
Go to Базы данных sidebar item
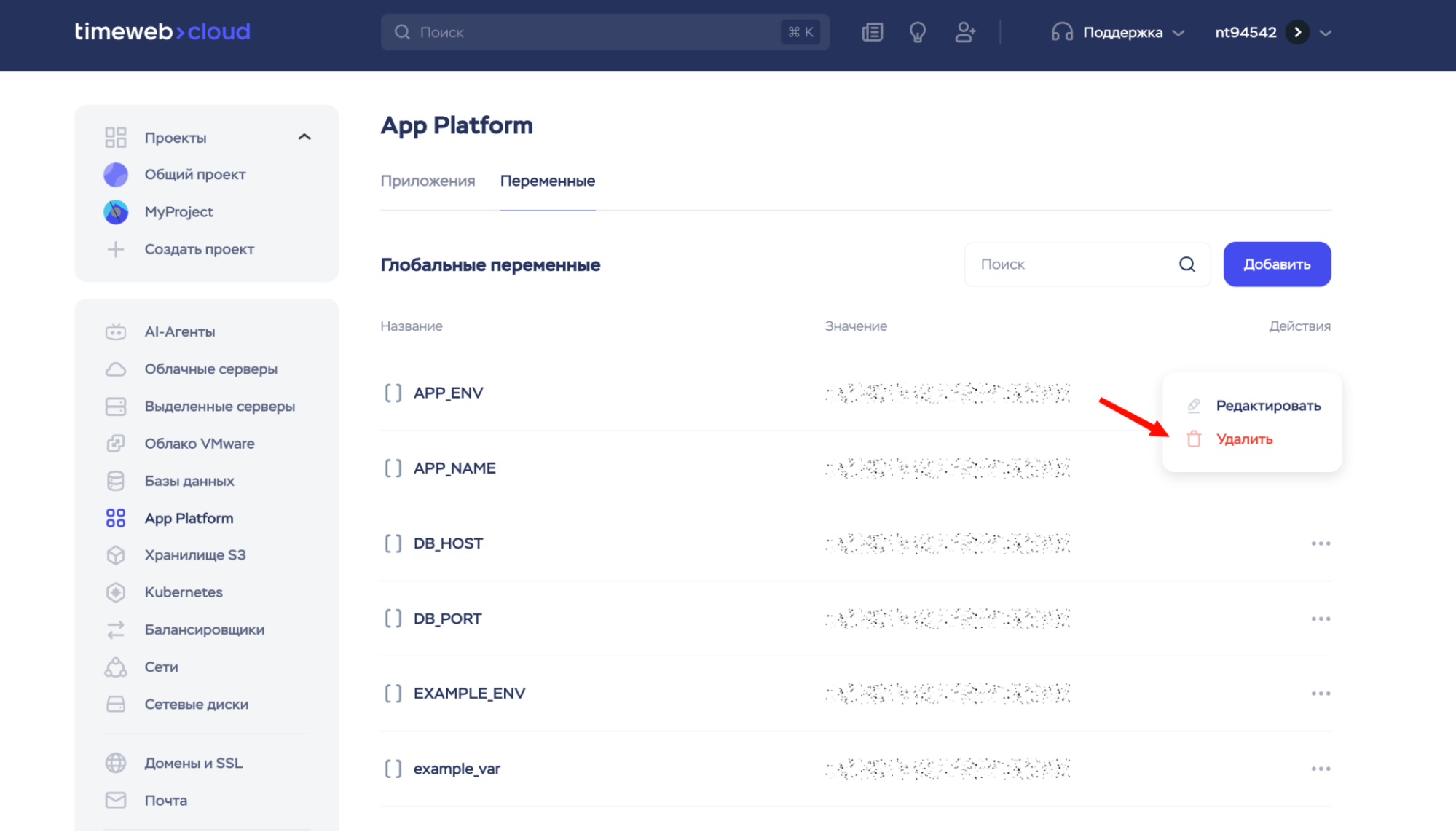[189, 481]
